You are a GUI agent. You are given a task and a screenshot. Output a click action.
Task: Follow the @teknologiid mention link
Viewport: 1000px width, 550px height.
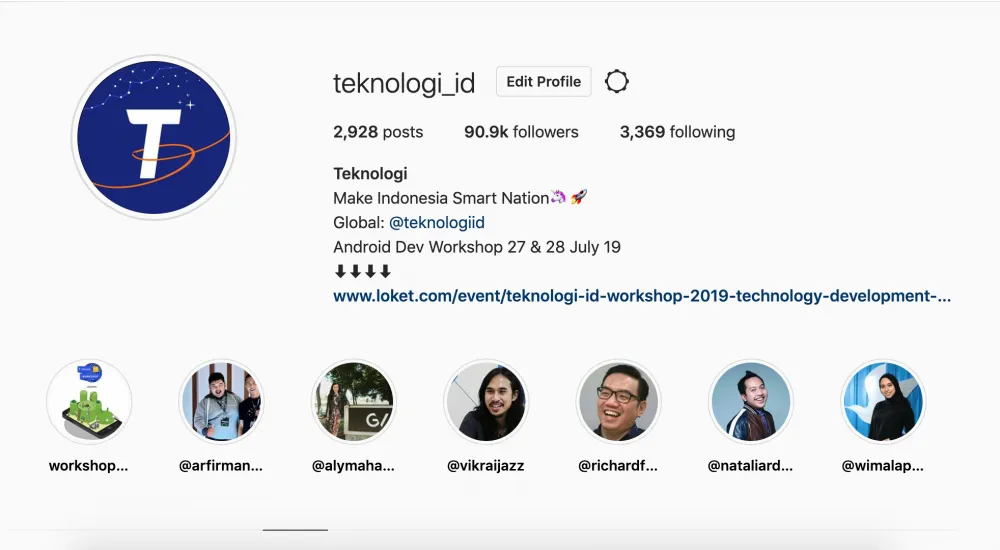click(437, 223)
